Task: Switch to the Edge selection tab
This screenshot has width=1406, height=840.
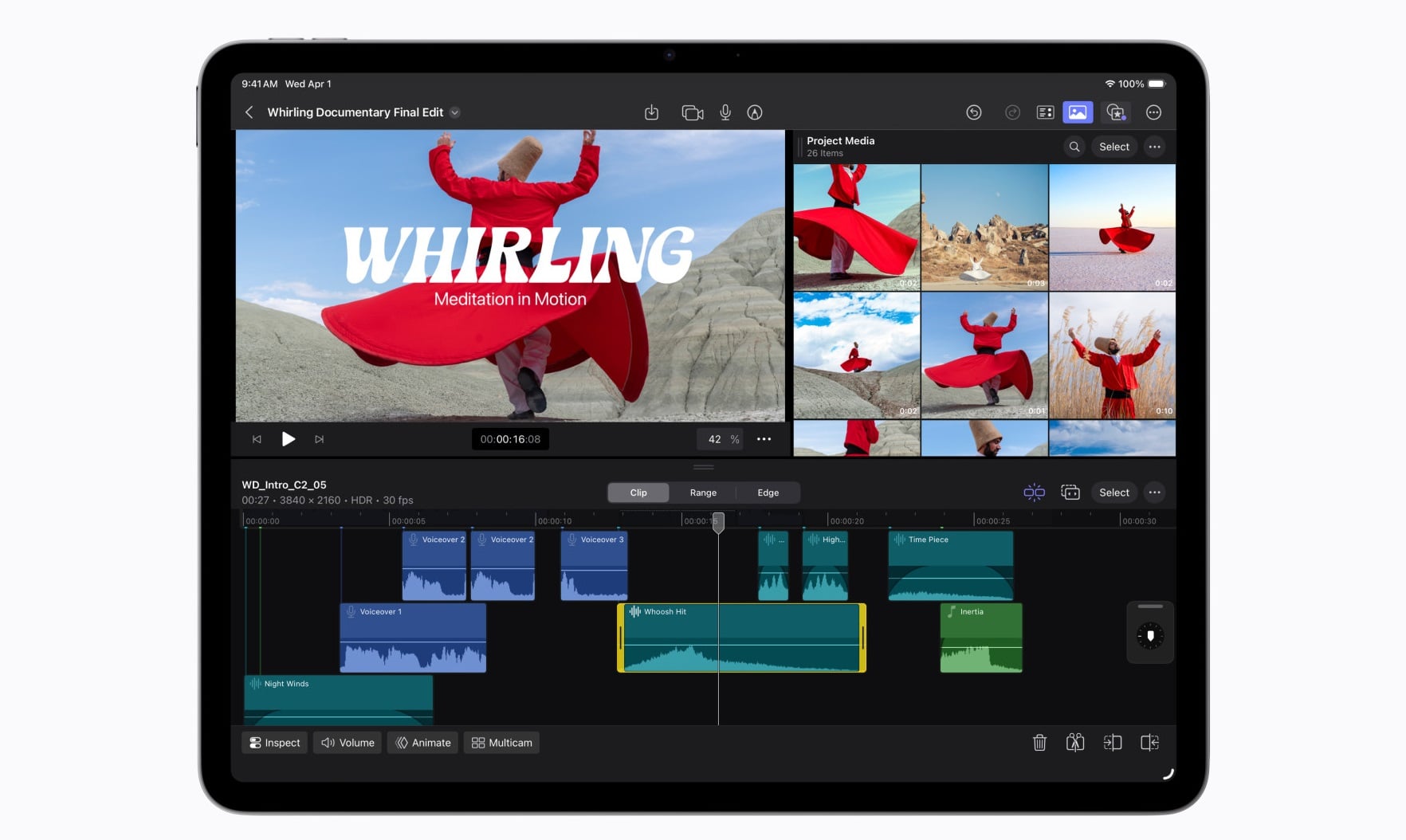Action: tap(768, 493)
